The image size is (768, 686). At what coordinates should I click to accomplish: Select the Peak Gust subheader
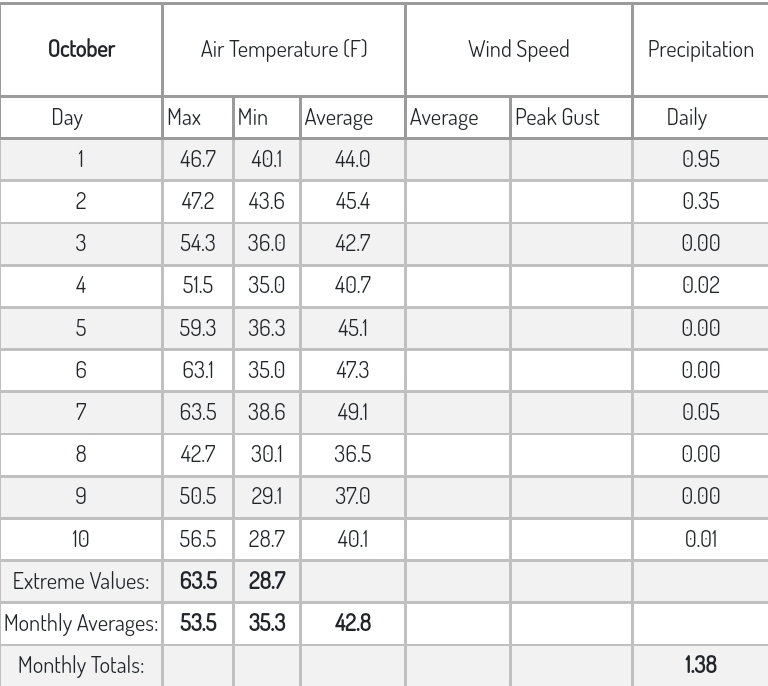(557, 118)
